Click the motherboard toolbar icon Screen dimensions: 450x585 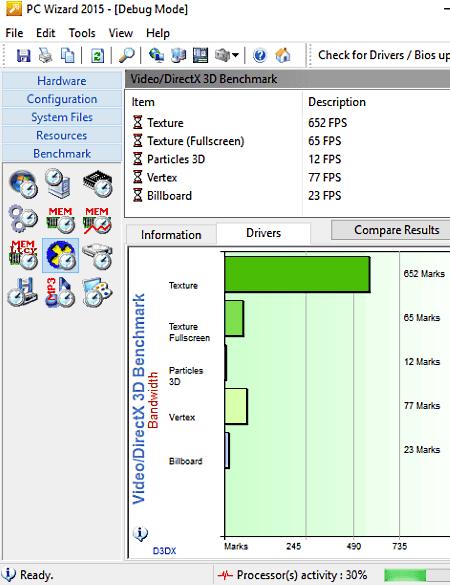(x=200, y=56)
